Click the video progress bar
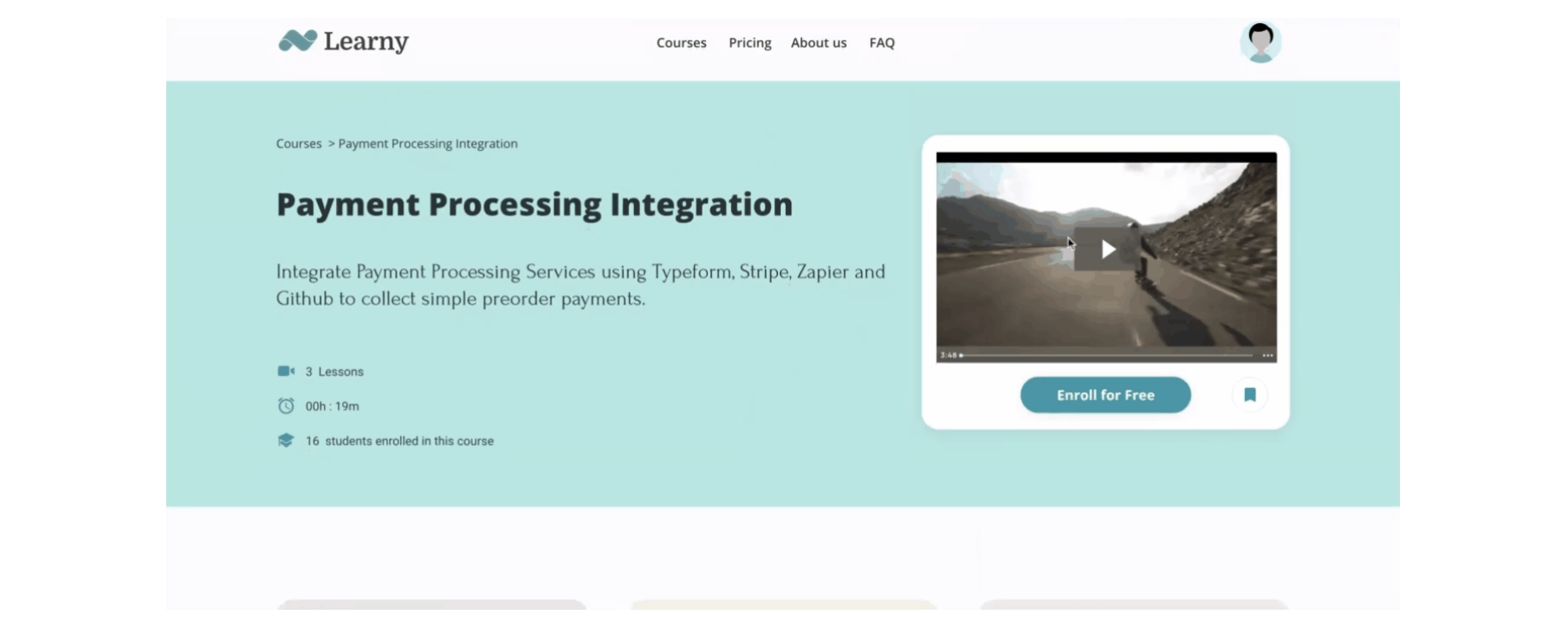 click(x=1105, y=355)
